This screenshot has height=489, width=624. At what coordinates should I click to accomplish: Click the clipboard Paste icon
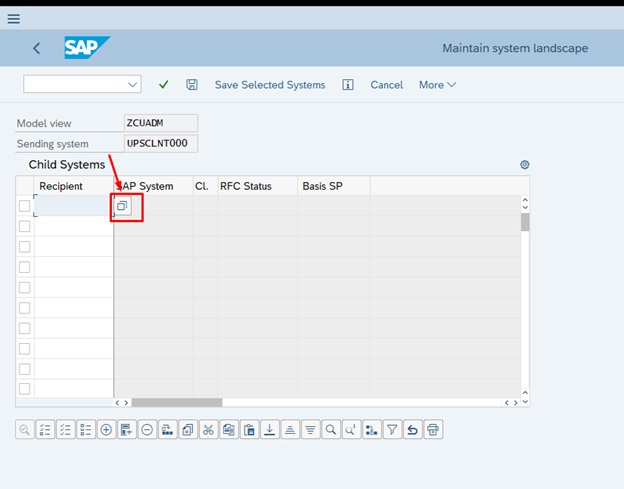[x=250, y=430]
